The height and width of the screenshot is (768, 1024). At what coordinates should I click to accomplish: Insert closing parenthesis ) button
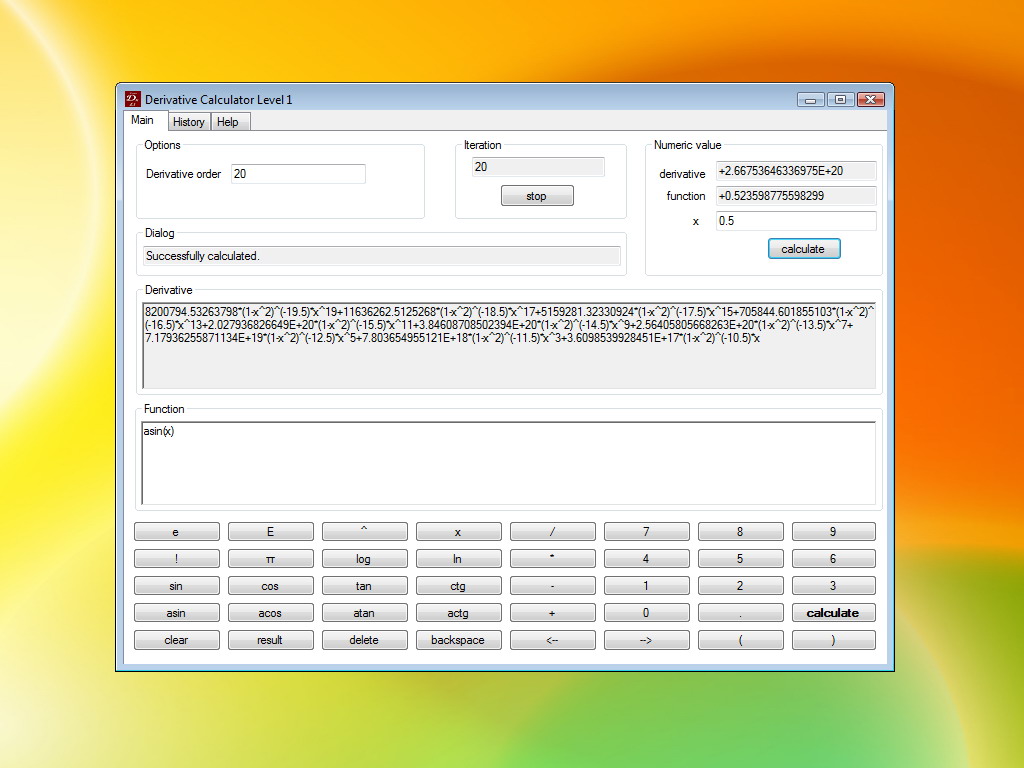pos(833,640)
